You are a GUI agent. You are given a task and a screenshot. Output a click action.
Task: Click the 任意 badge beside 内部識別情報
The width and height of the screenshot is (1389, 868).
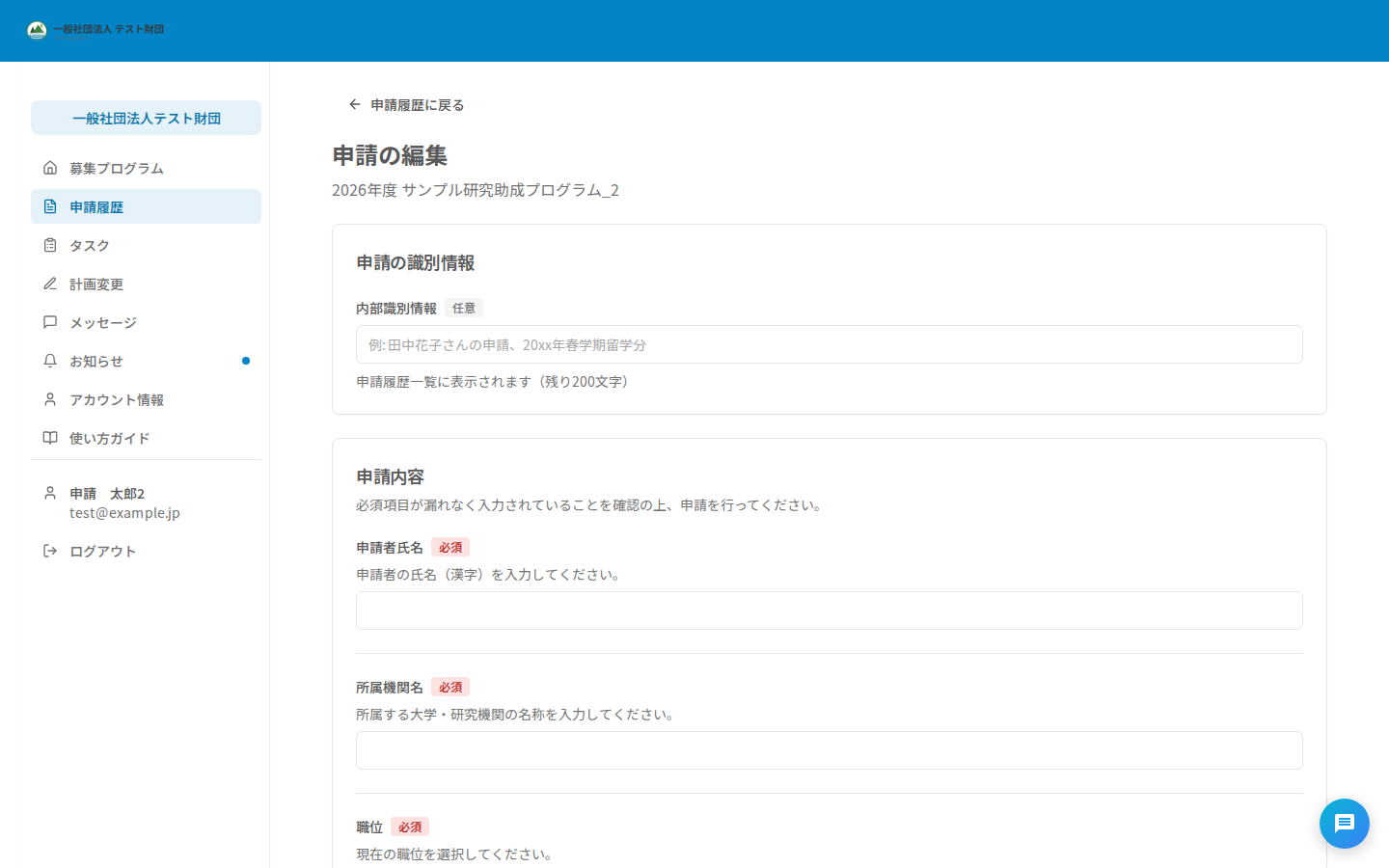point(464,308)
